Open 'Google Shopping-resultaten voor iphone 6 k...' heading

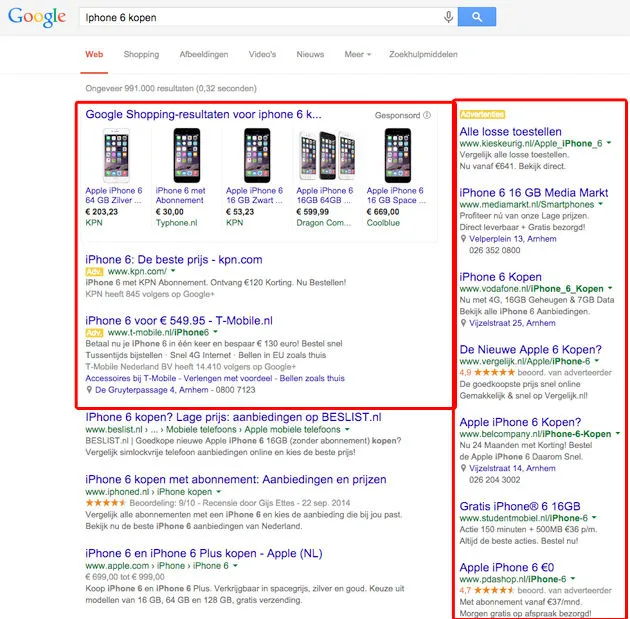tap(203, 114)
